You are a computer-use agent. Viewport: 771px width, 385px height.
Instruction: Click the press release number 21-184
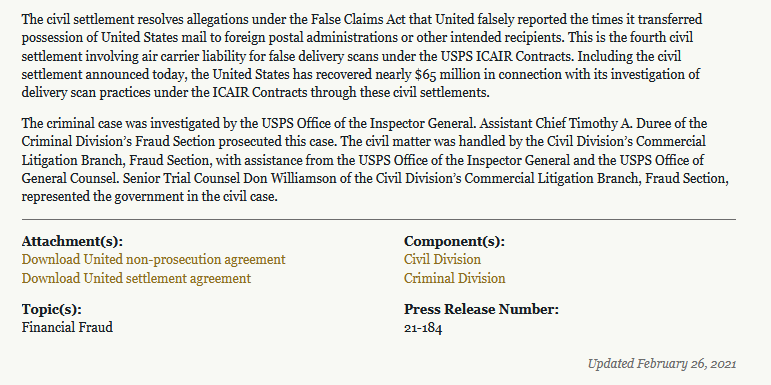click(x=423, y=328)
